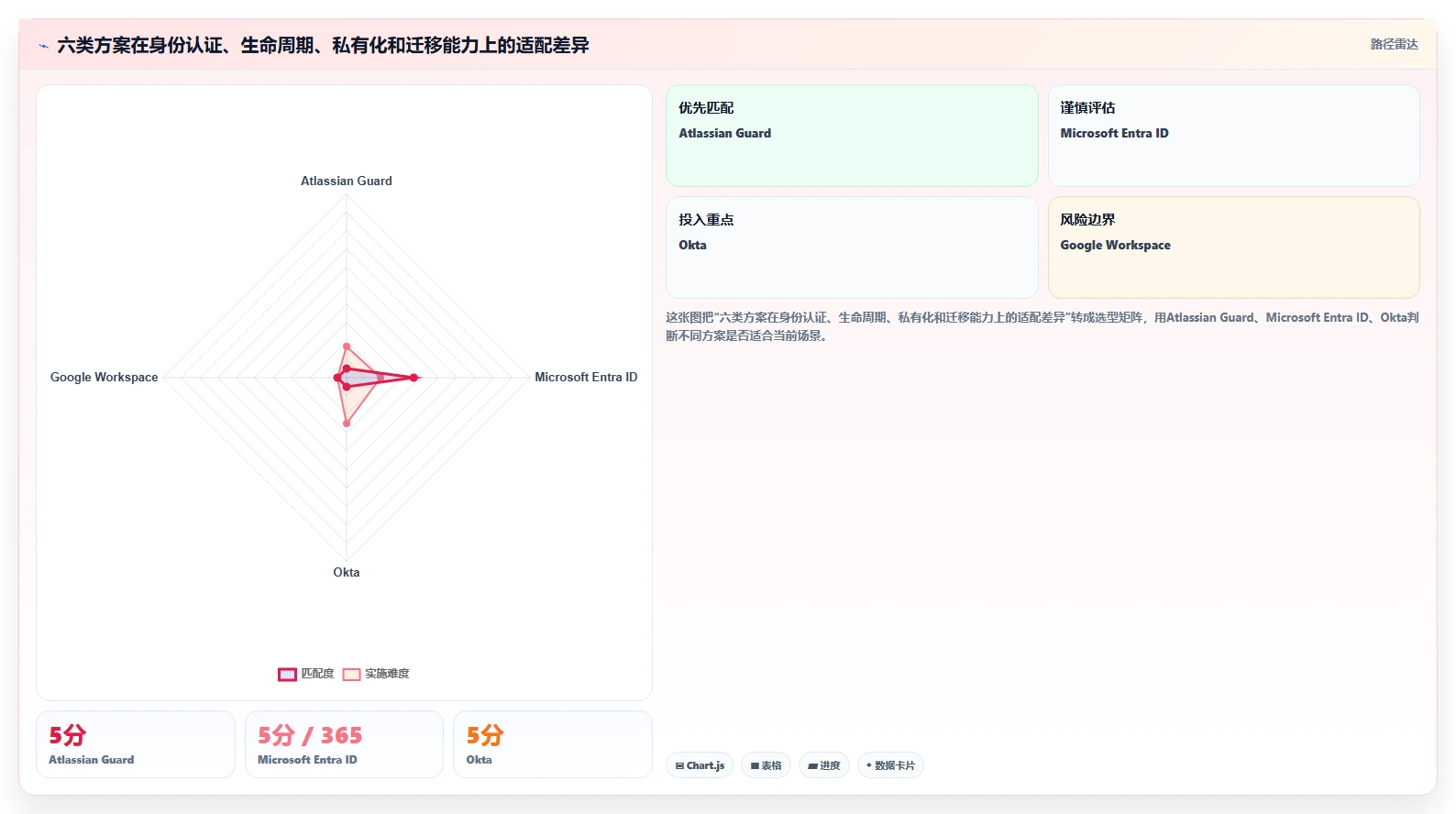Click the square icon in the 表格 chip
The image size is (1456, 814).
coord(755,765)
